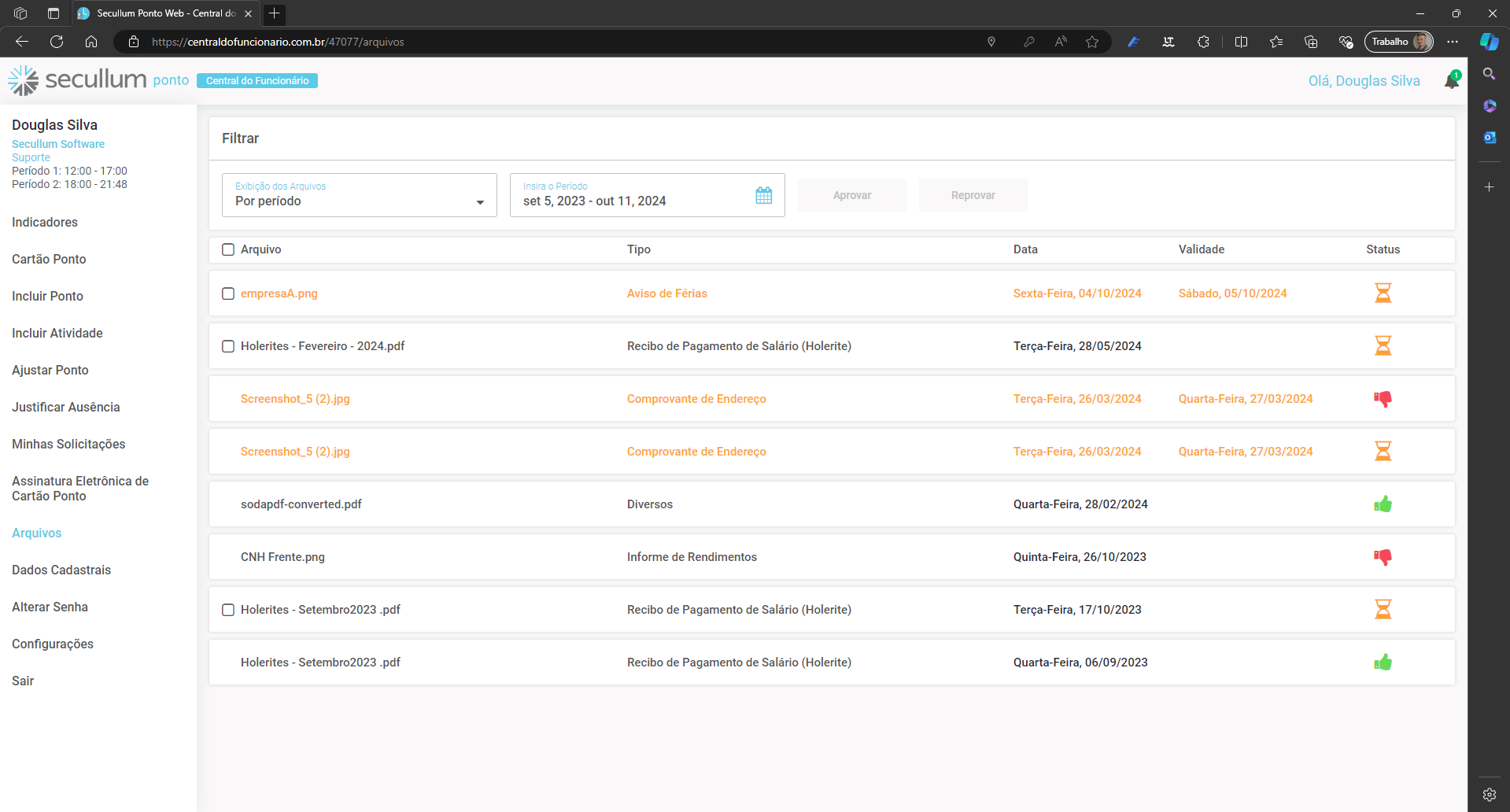This screenshot has height=812, width=1510.
Task: Open Copilot sidebar icon
Action: tap(1489, 42)
